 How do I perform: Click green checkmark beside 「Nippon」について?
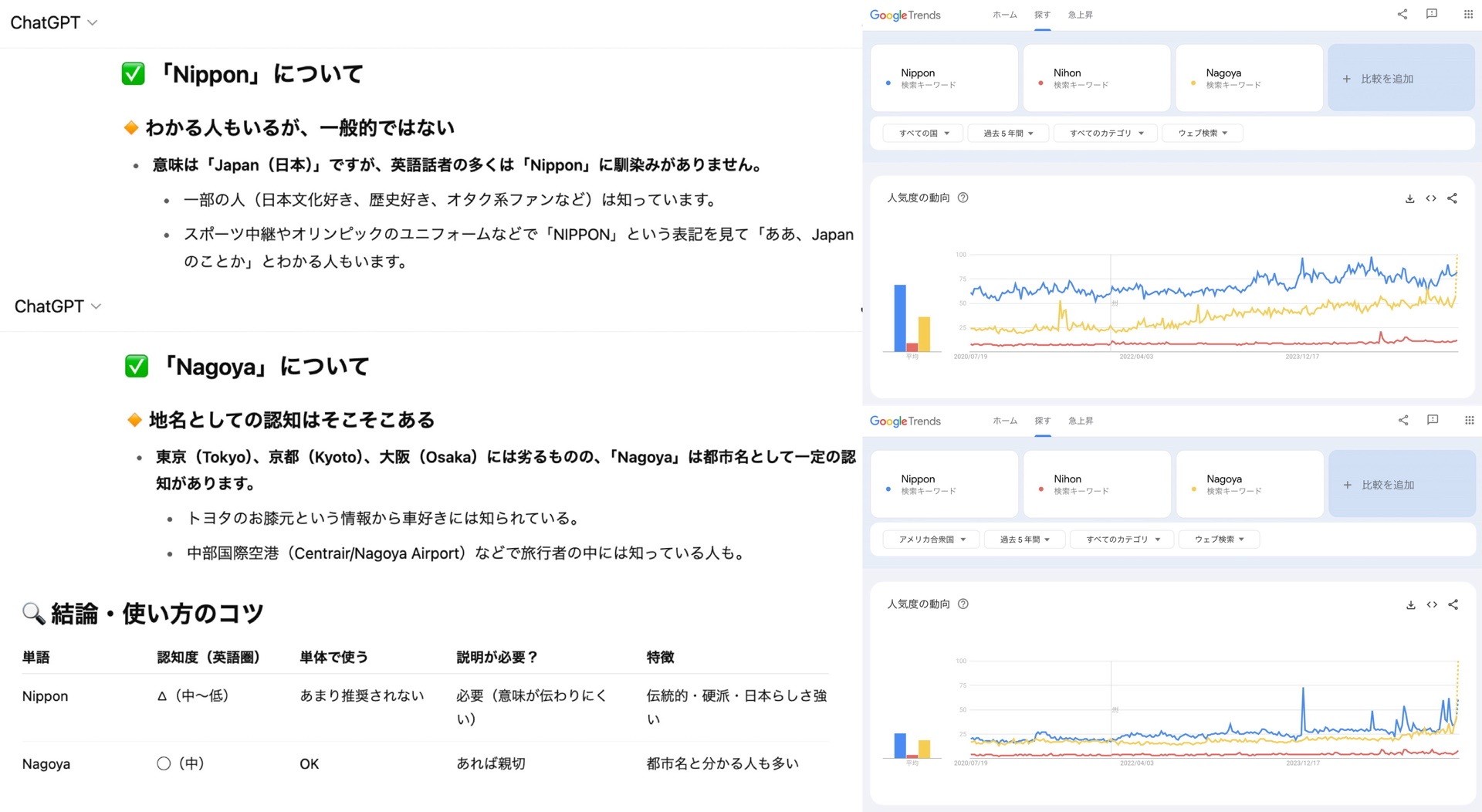pyautogui.click(x=133, y=74)
